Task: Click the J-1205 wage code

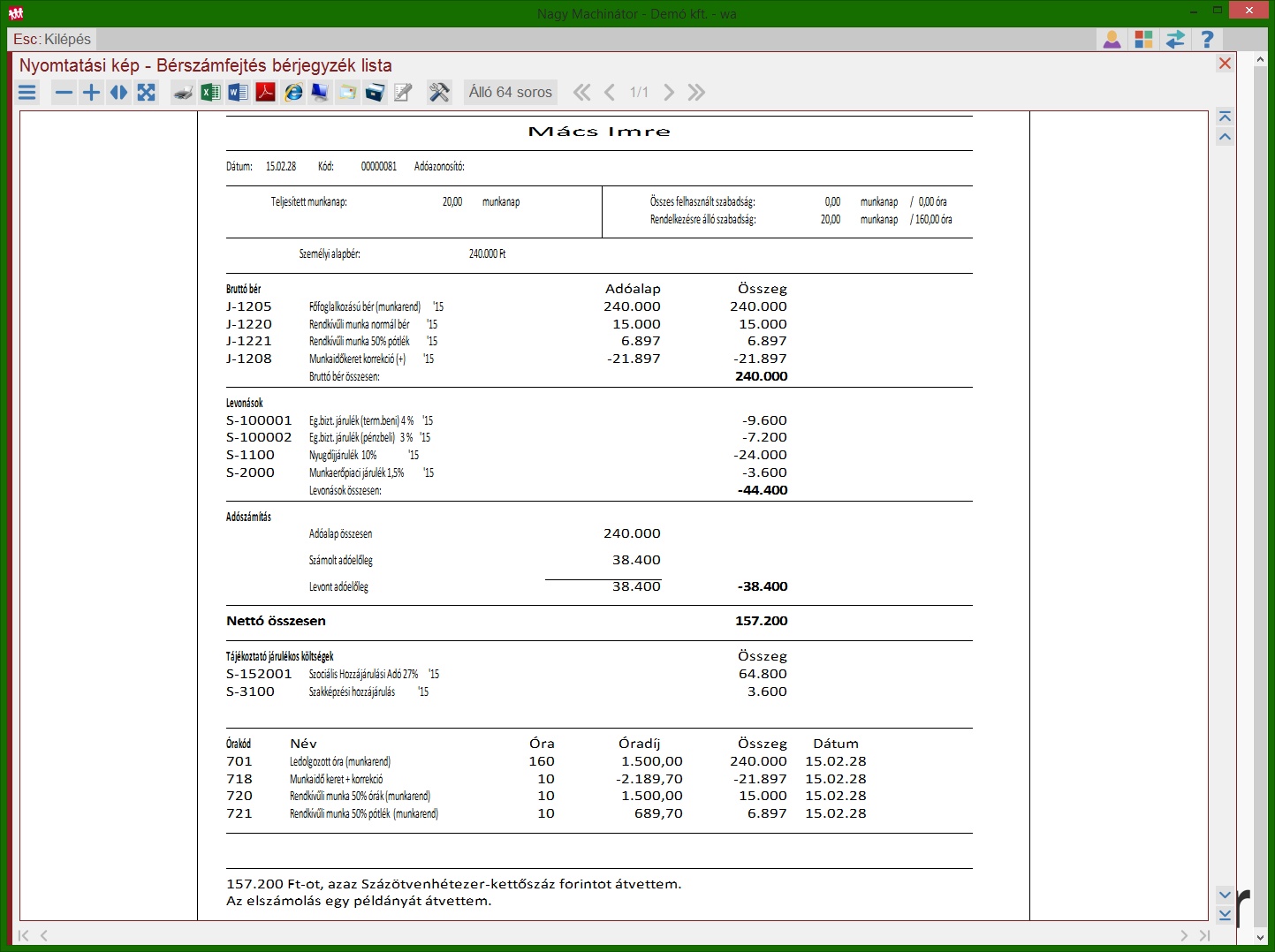Action: [x=249, y=306]
